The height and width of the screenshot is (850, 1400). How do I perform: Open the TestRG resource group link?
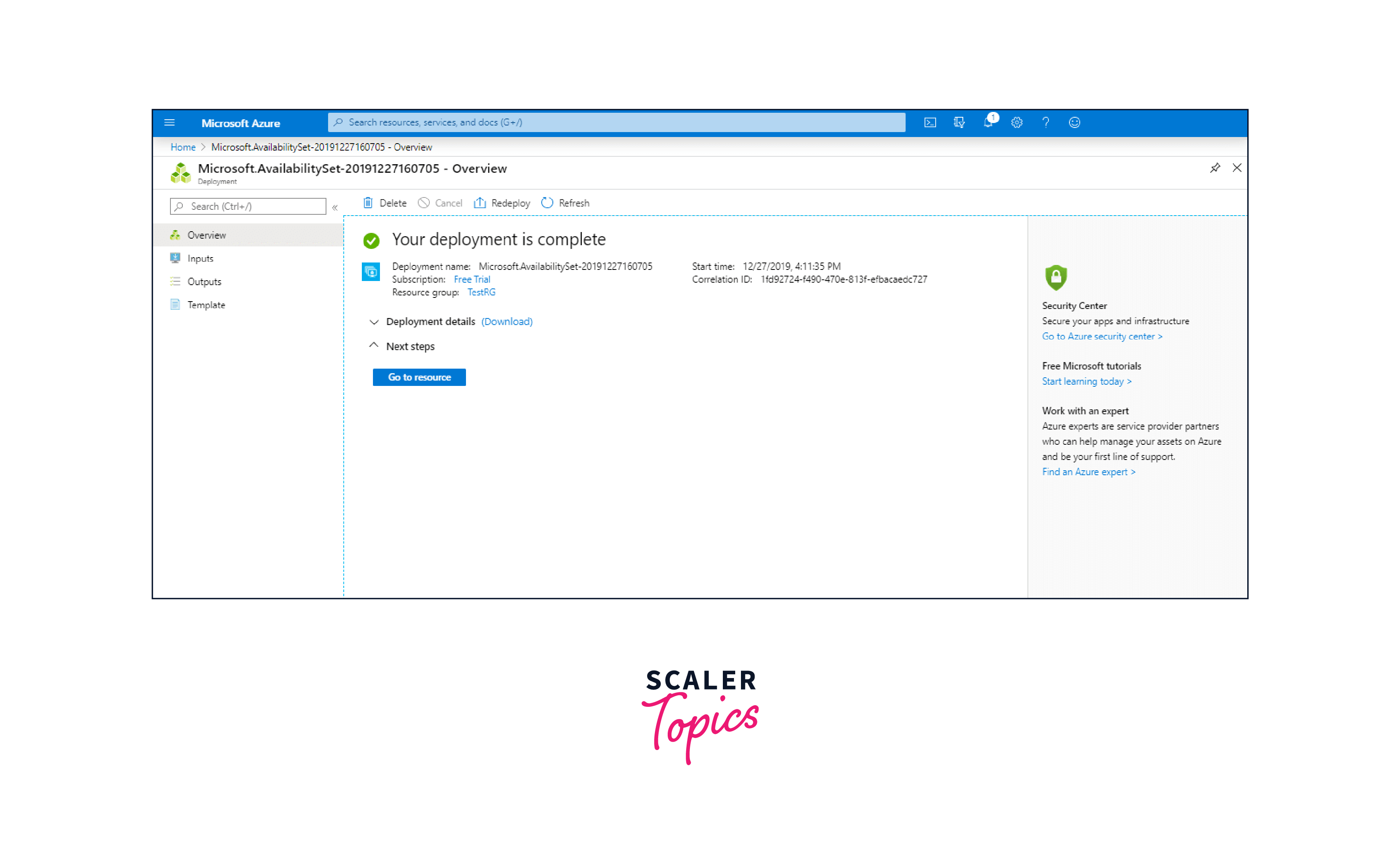point(481,293)
